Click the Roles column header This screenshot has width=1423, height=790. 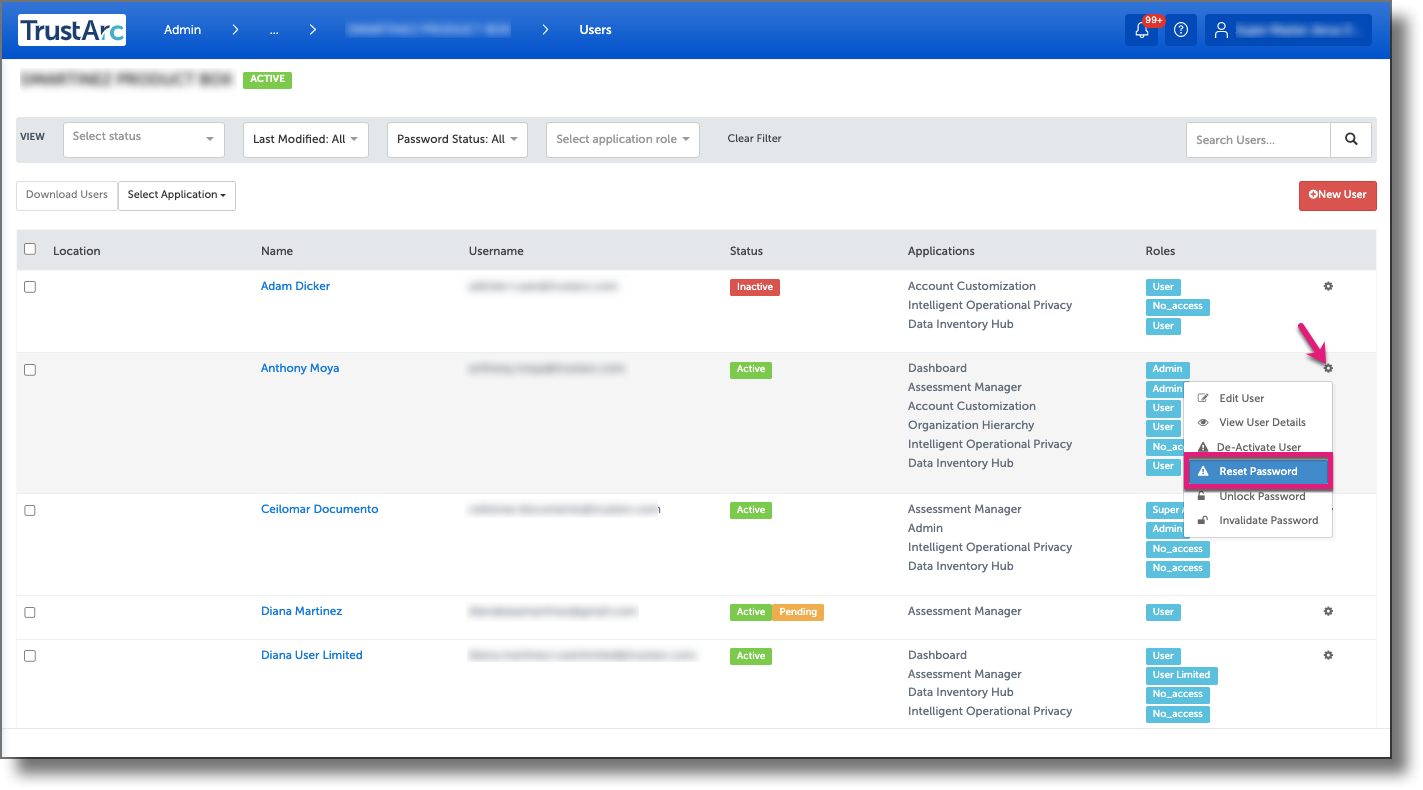(1161, 251)
